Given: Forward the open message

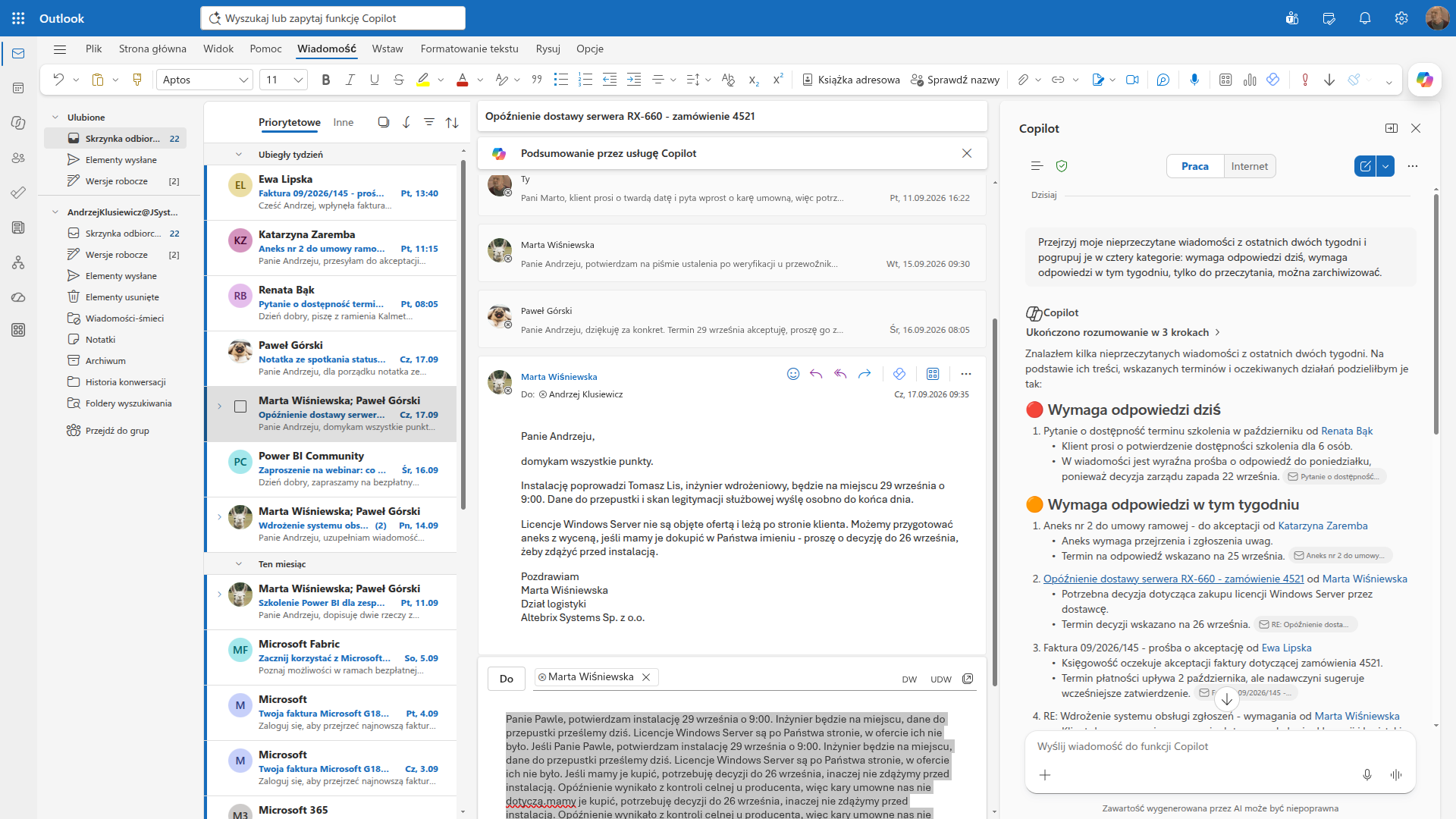Looking at the screenshot, I should click(864, 374).
